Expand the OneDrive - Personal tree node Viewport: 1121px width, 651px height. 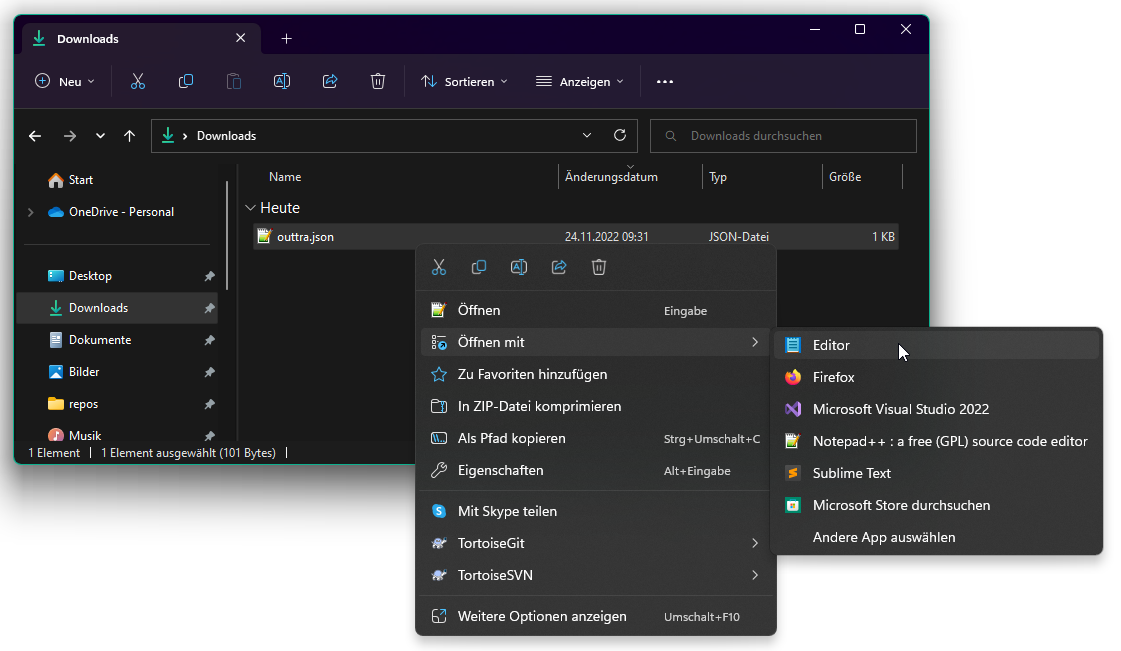31,212
